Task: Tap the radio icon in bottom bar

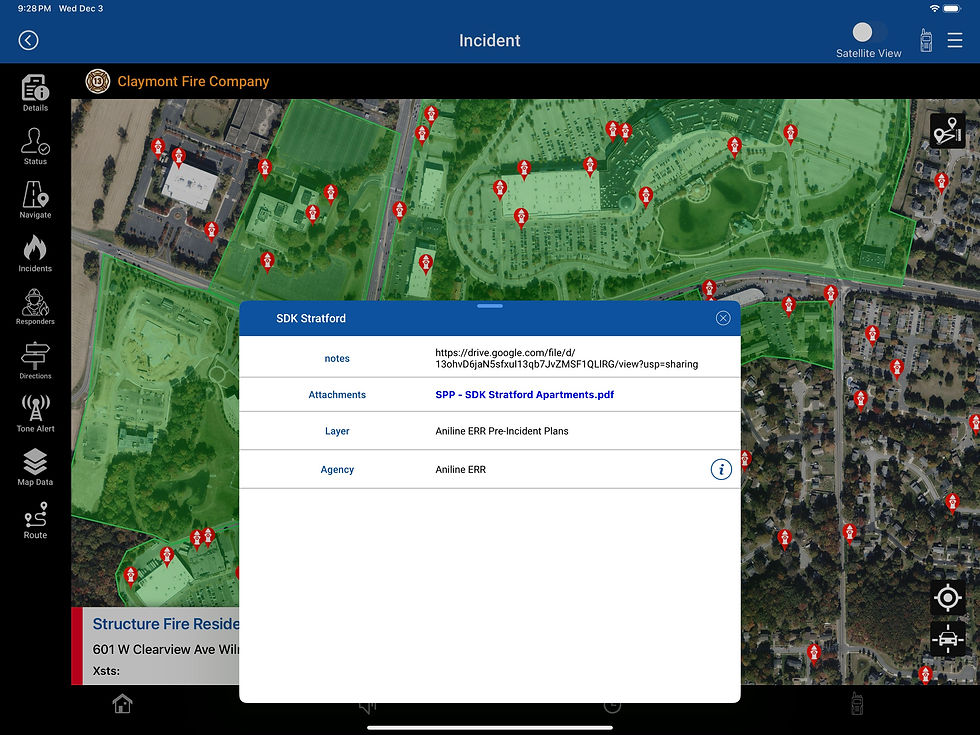Action: point(857,704)
